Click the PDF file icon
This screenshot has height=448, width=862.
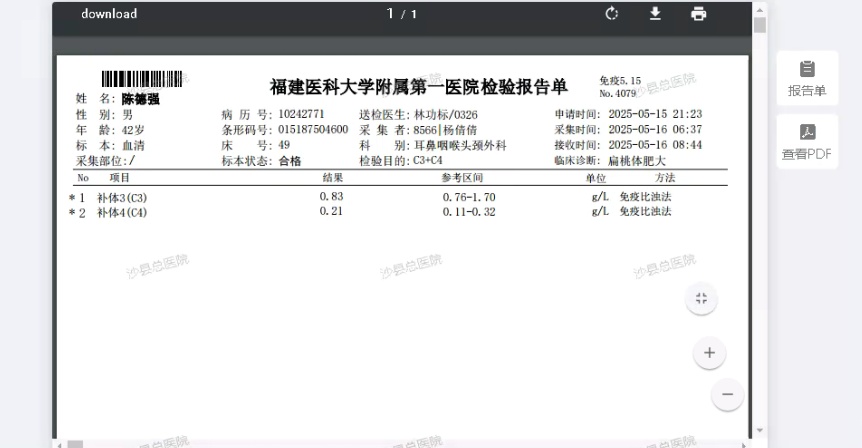[807, 132]
